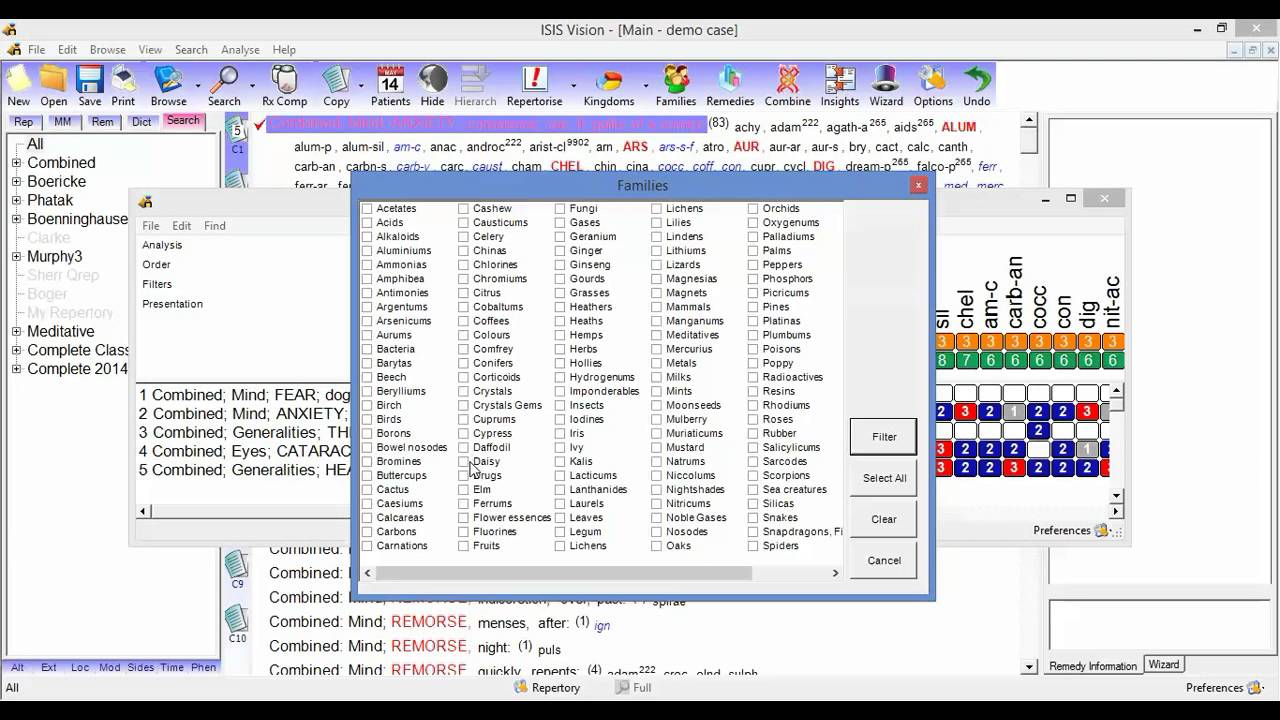
Task: Check the Daisy family checkbox
Action: (464, 462)
